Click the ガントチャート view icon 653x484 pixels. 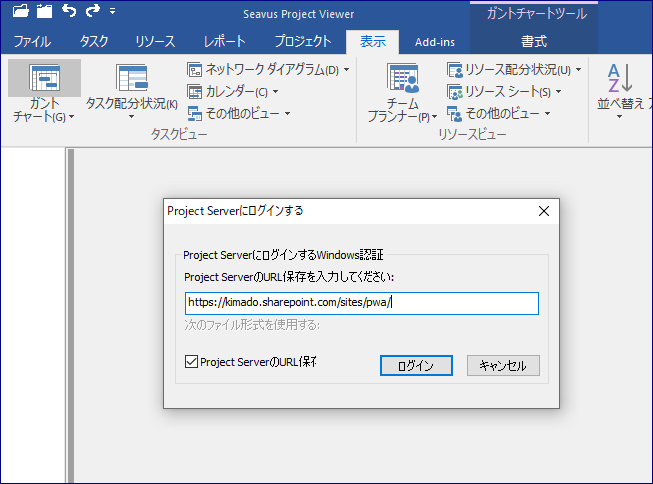pos(45,78)
